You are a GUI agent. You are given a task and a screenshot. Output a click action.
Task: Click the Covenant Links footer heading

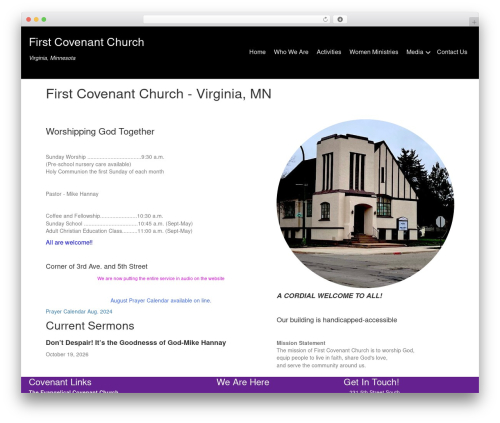pyautogui.click(x=60, y=382)
